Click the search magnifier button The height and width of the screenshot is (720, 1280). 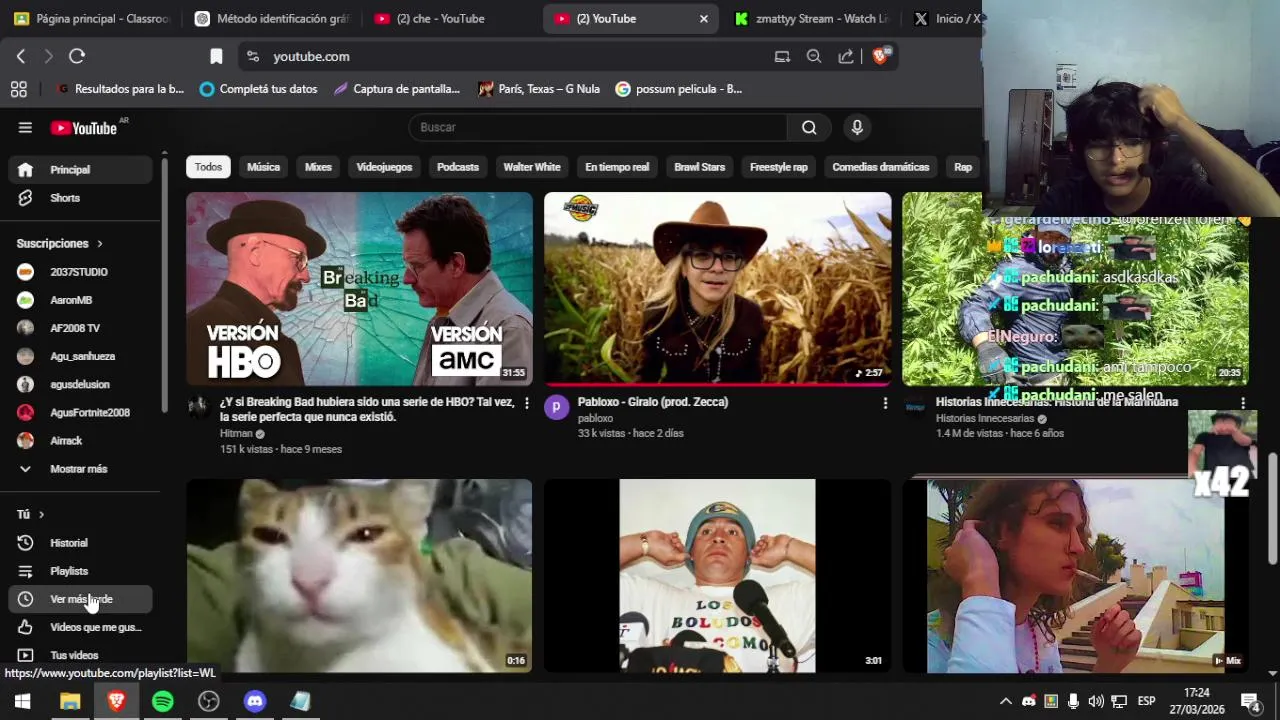point(809,127)
